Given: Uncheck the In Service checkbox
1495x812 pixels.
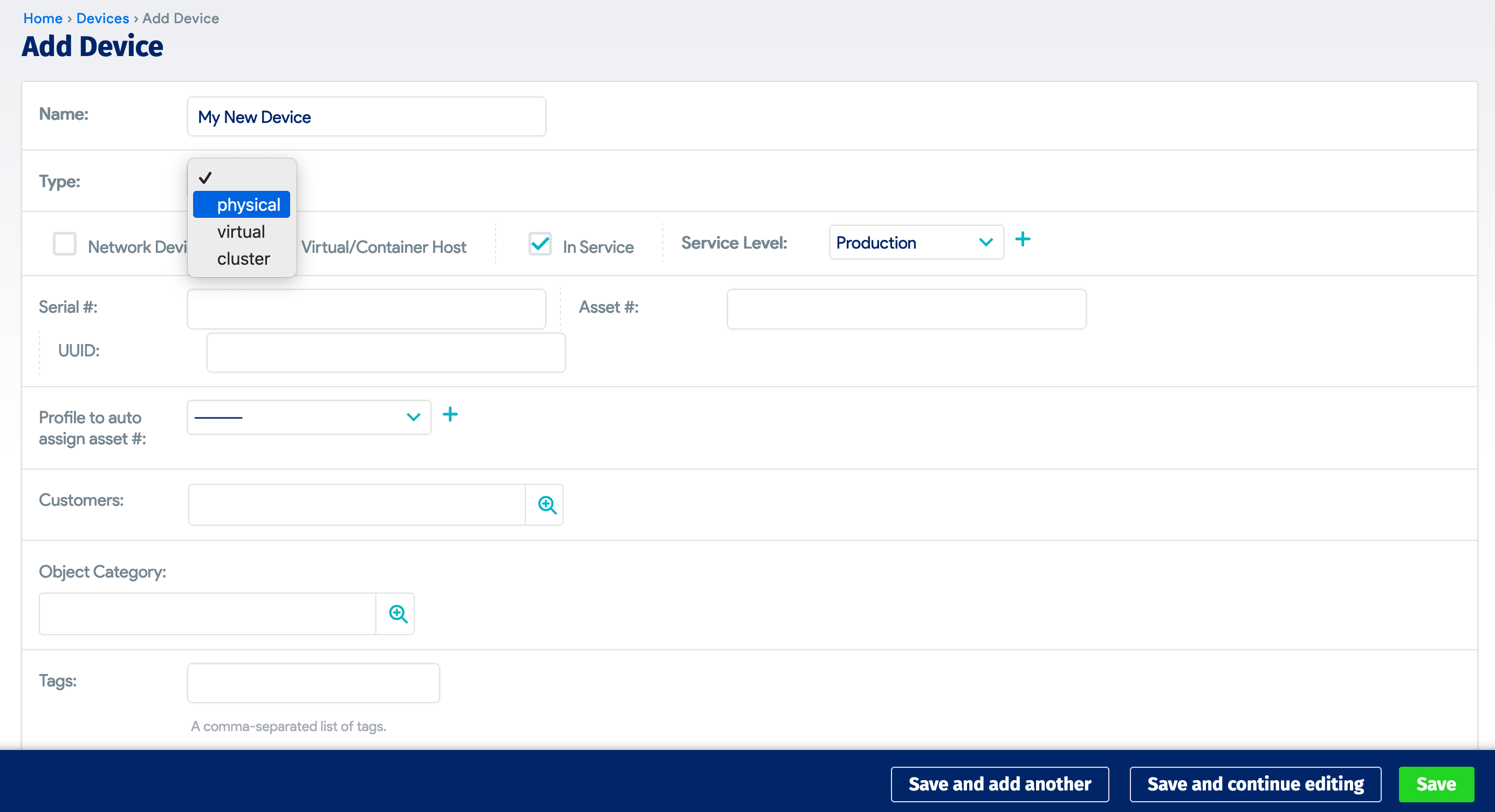Looking at the screenshot, I should [540, 244].
